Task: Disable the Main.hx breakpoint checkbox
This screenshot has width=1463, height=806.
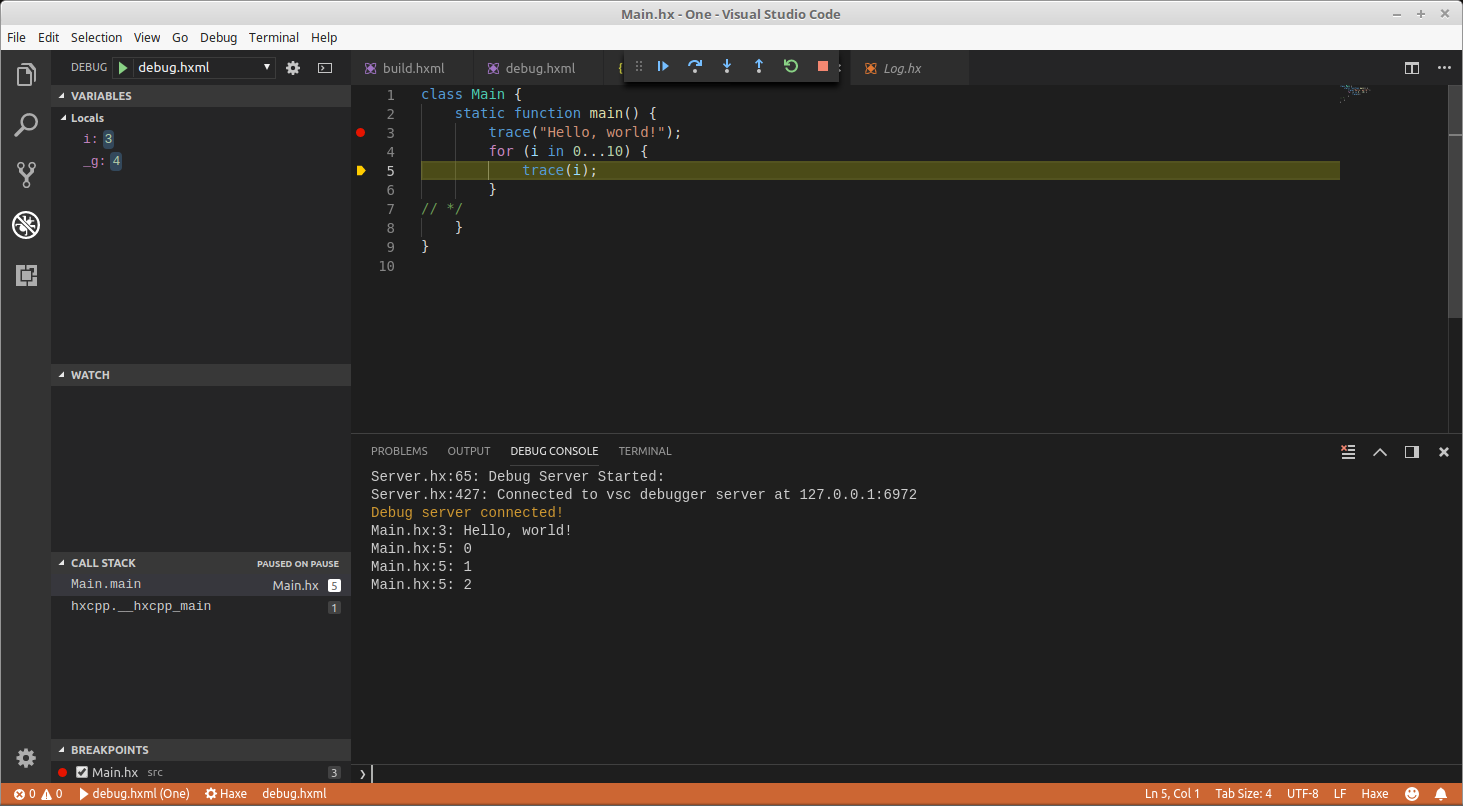Action: [82, 771]
